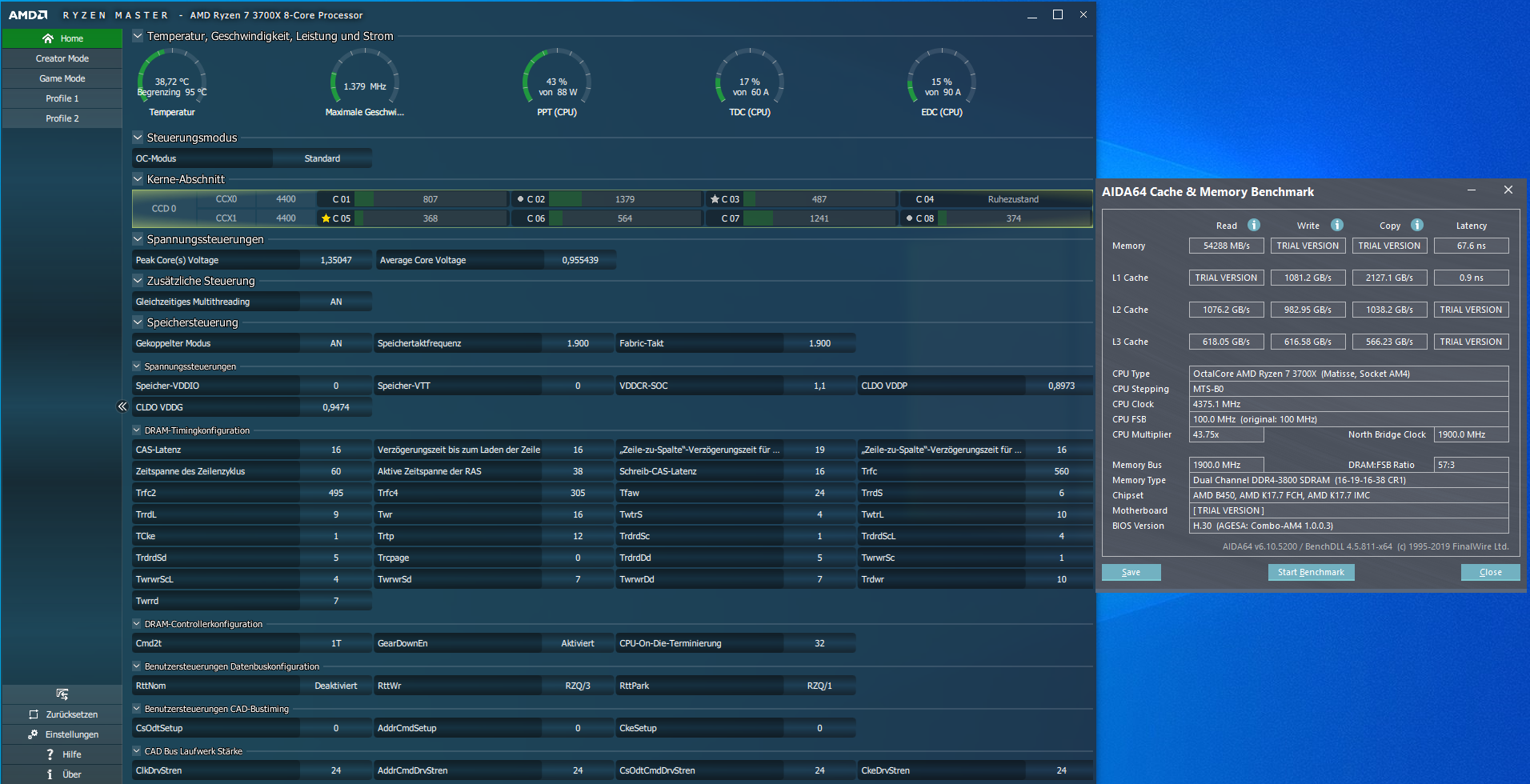Collapse Spannungssteuerungen subsection above Speicher-VDDIO
Image resolution: width=1530 pixels, height=784 pixels.
(x=136, y=366)
